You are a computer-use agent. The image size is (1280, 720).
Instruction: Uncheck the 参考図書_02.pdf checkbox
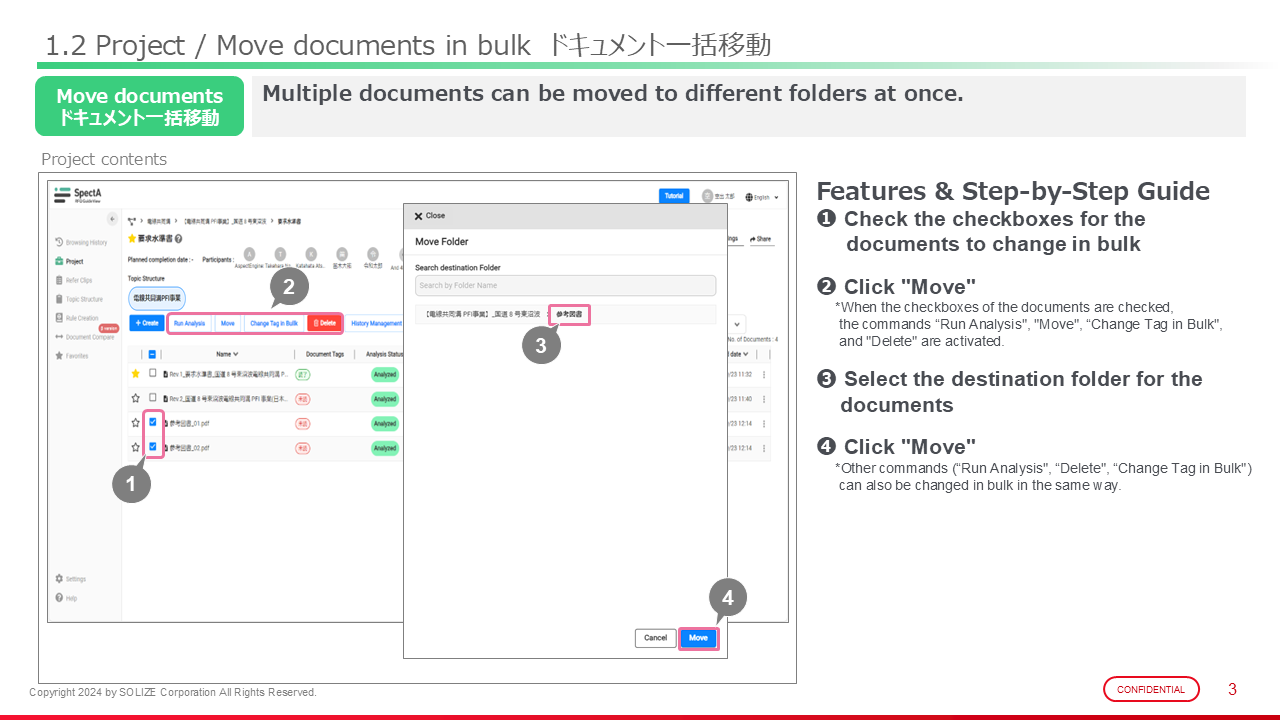(153, 447)
